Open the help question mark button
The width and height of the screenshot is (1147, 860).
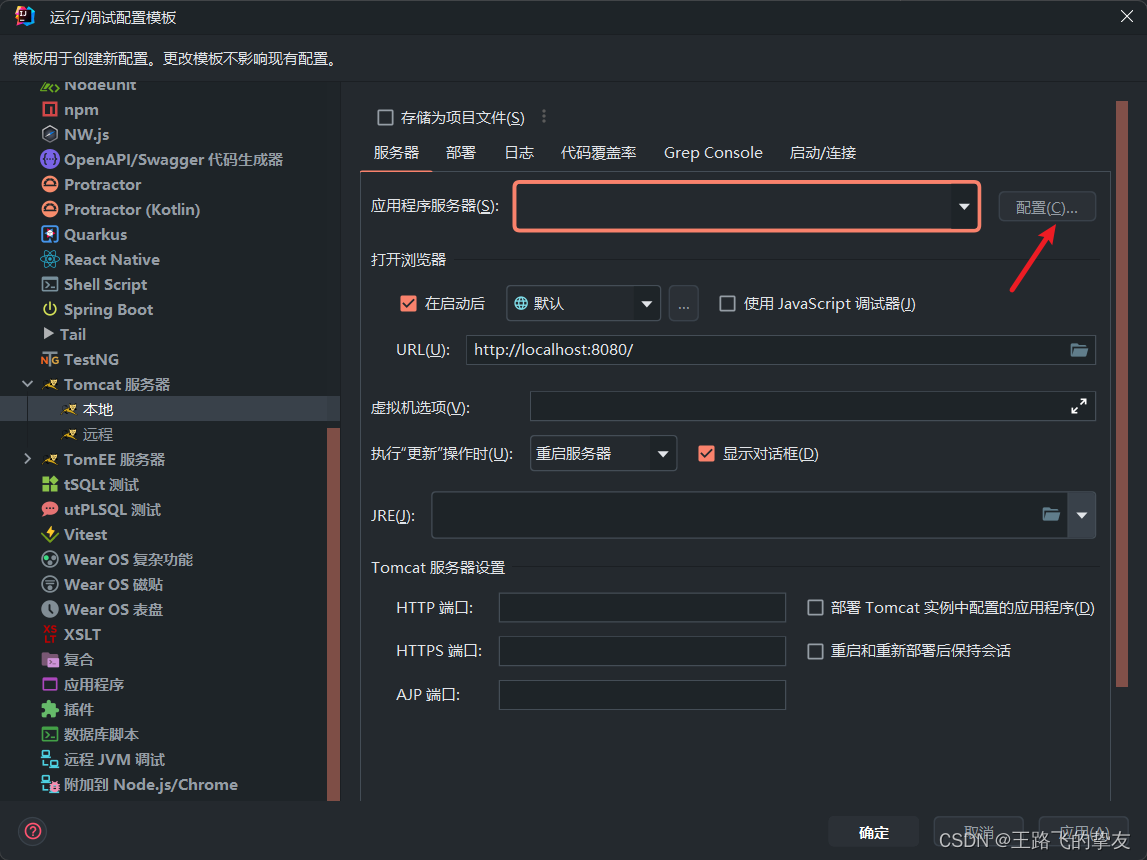[x=33, y=831]
